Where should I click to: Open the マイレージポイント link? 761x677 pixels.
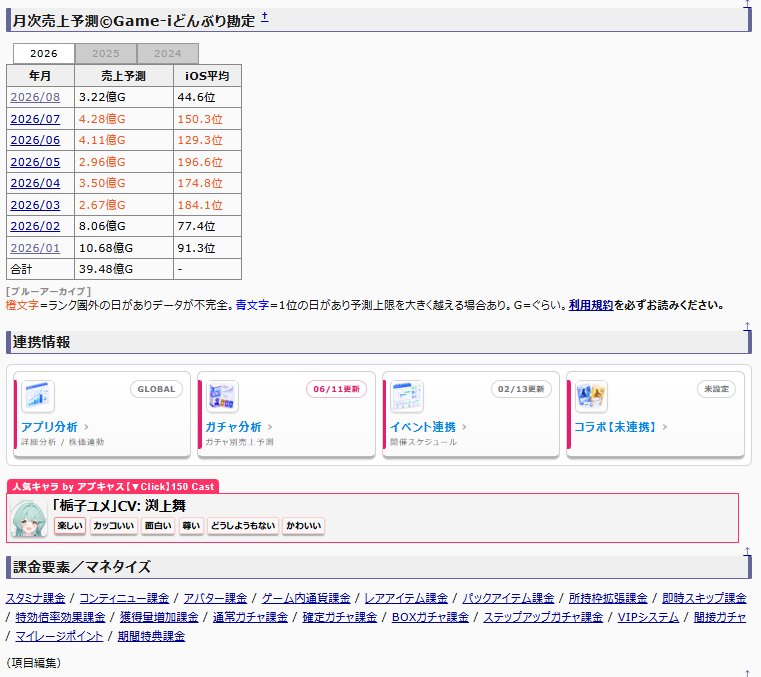59,636
